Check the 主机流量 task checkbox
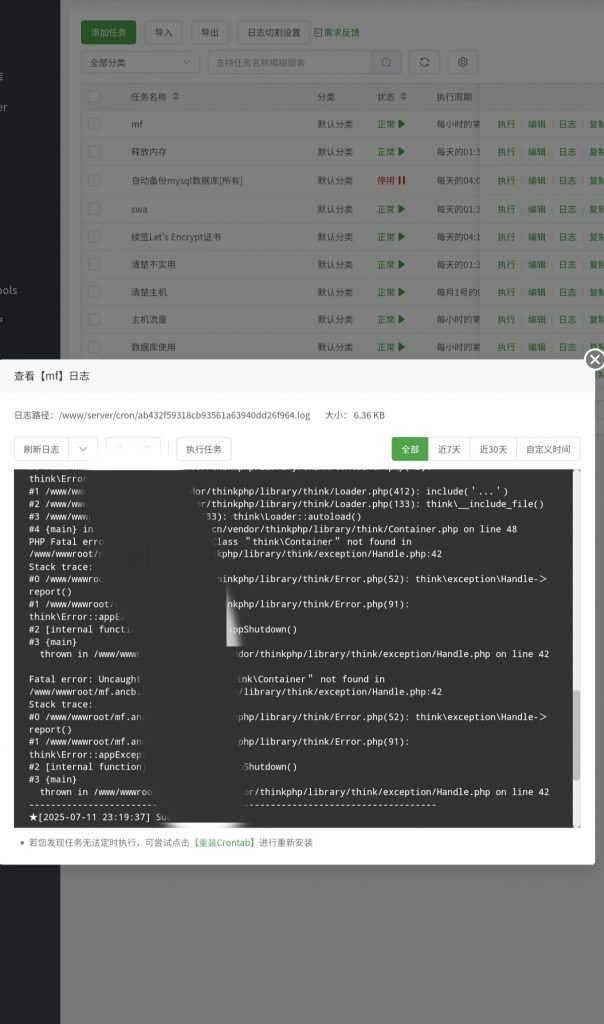 coord(94,319)
